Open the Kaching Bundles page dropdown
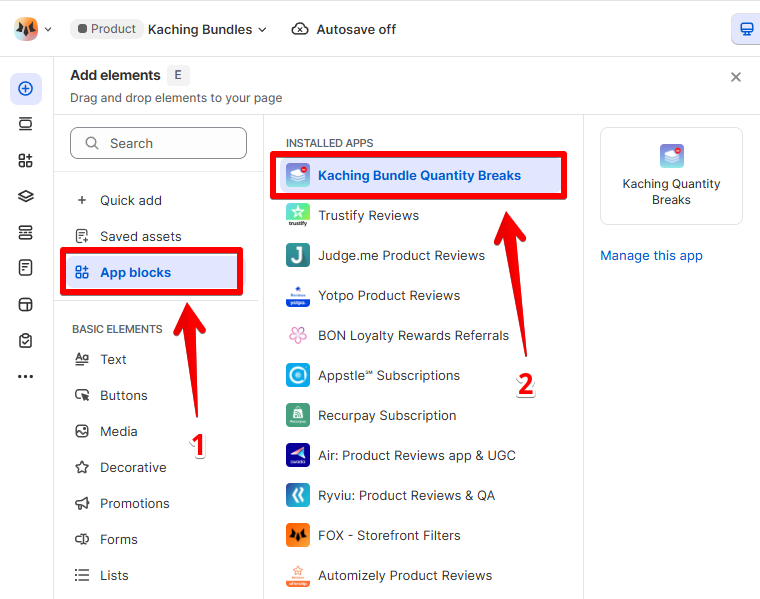 pos(207,30)
